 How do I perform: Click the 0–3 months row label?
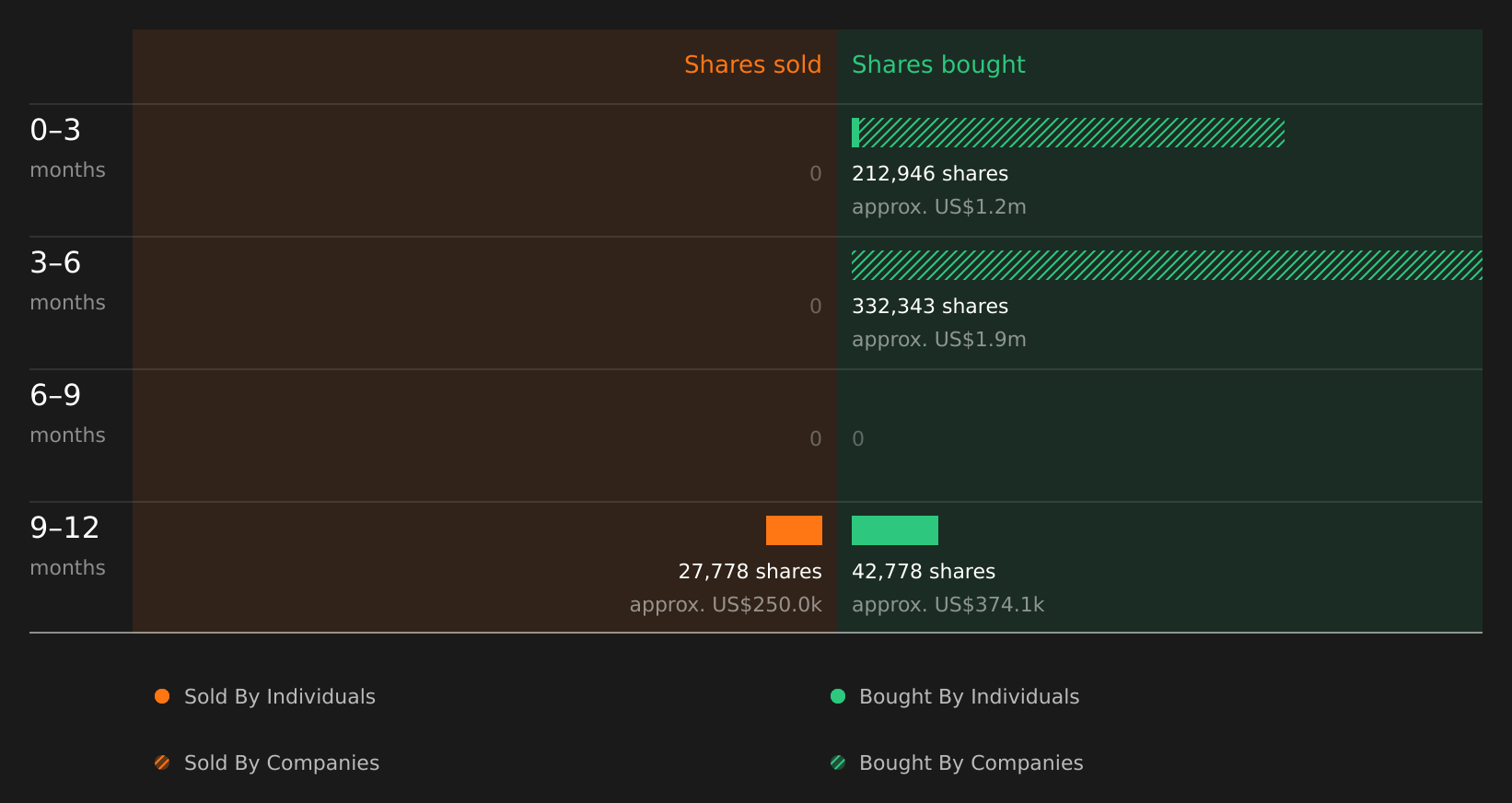(x=67, y=148)
